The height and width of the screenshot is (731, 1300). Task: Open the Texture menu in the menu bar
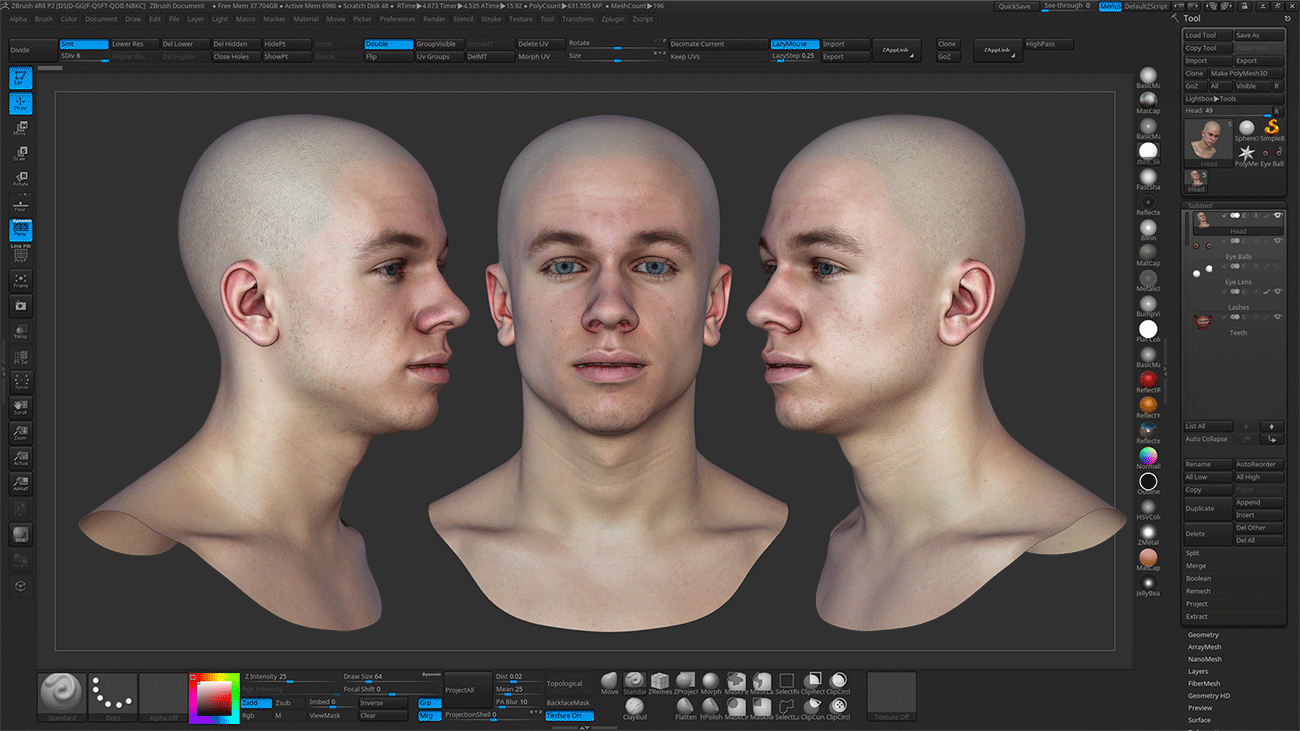coord(521,18)
